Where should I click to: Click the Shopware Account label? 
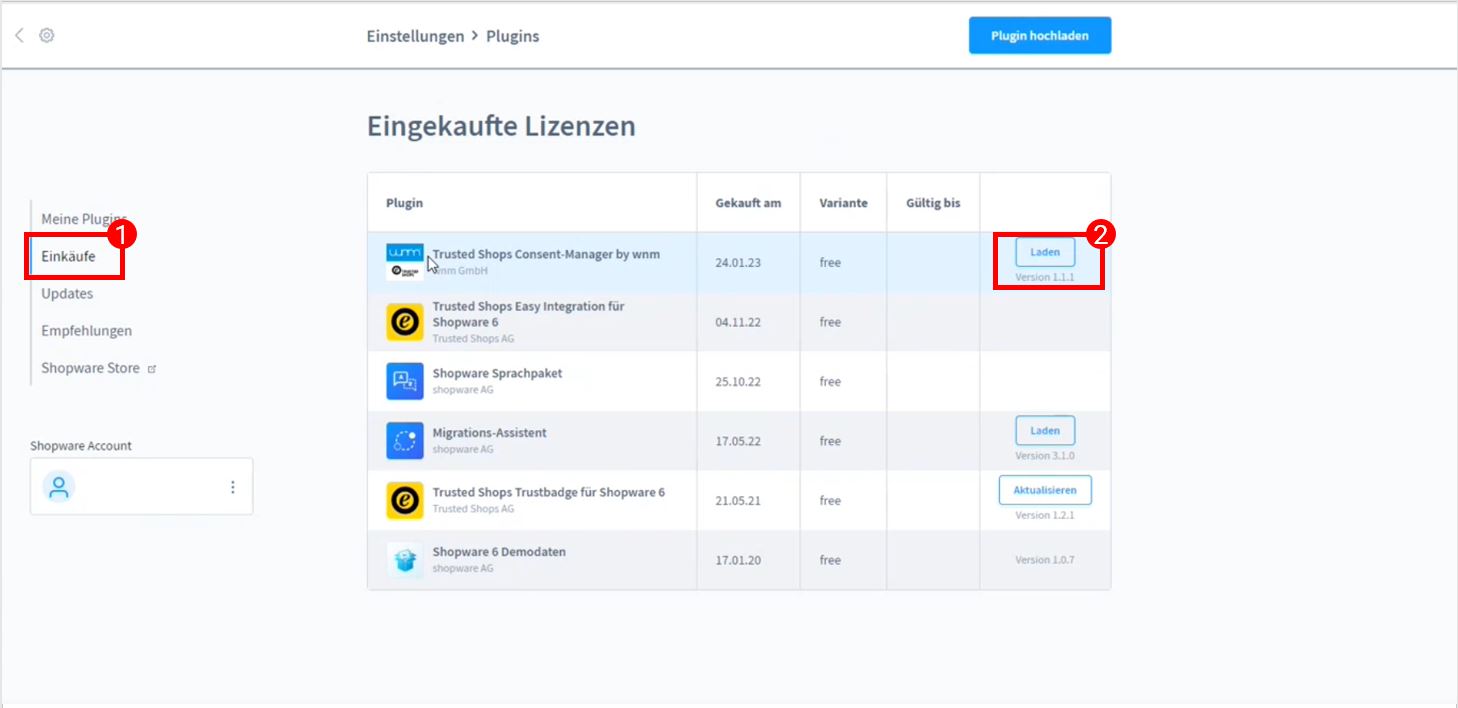pos(81,446)
